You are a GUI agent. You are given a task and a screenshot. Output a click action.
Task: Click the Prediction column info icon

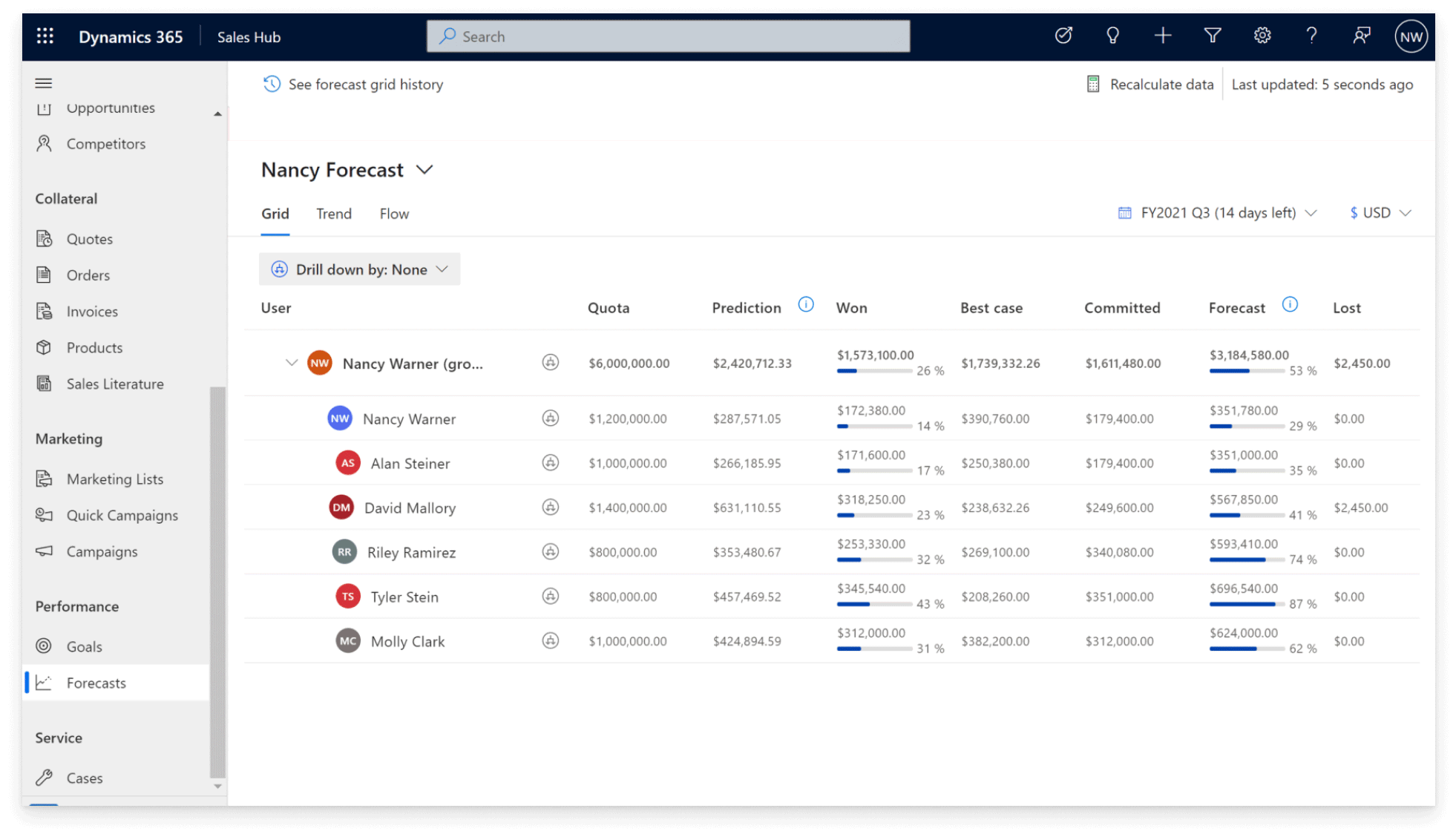pos(806,305)
